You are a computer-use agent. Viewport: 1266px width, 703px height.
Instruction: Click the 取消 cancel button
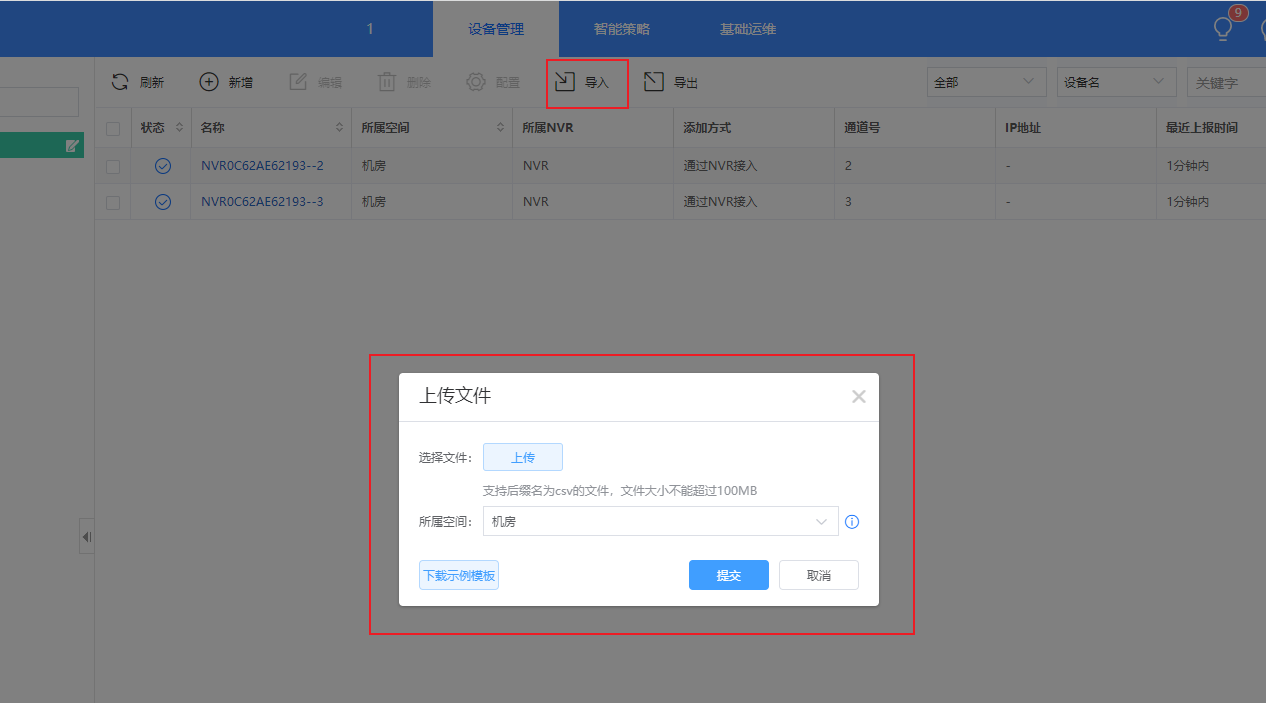click(819, 575)
